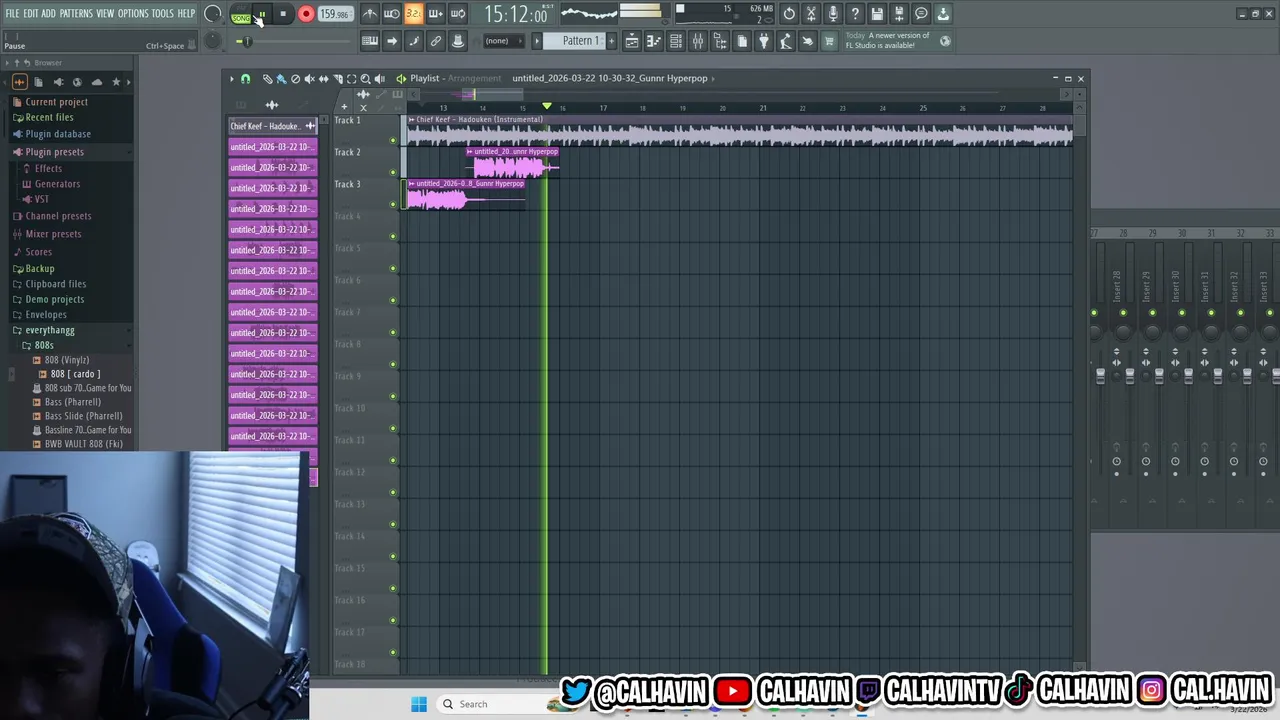
Task: Open the FILE menu
Action: pos(12,13)
